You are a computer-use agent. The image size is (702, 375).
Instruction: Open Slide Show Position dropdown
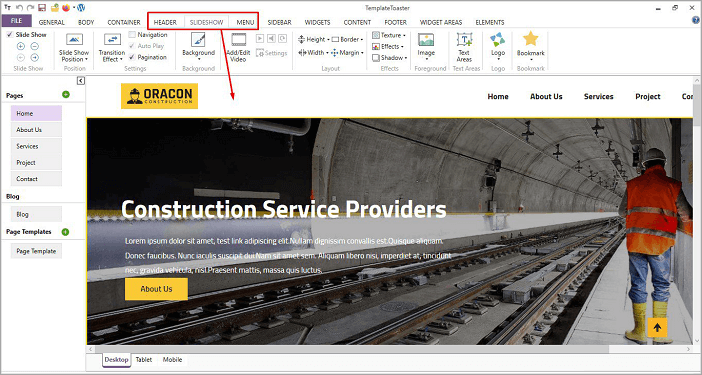click(74, 47)
